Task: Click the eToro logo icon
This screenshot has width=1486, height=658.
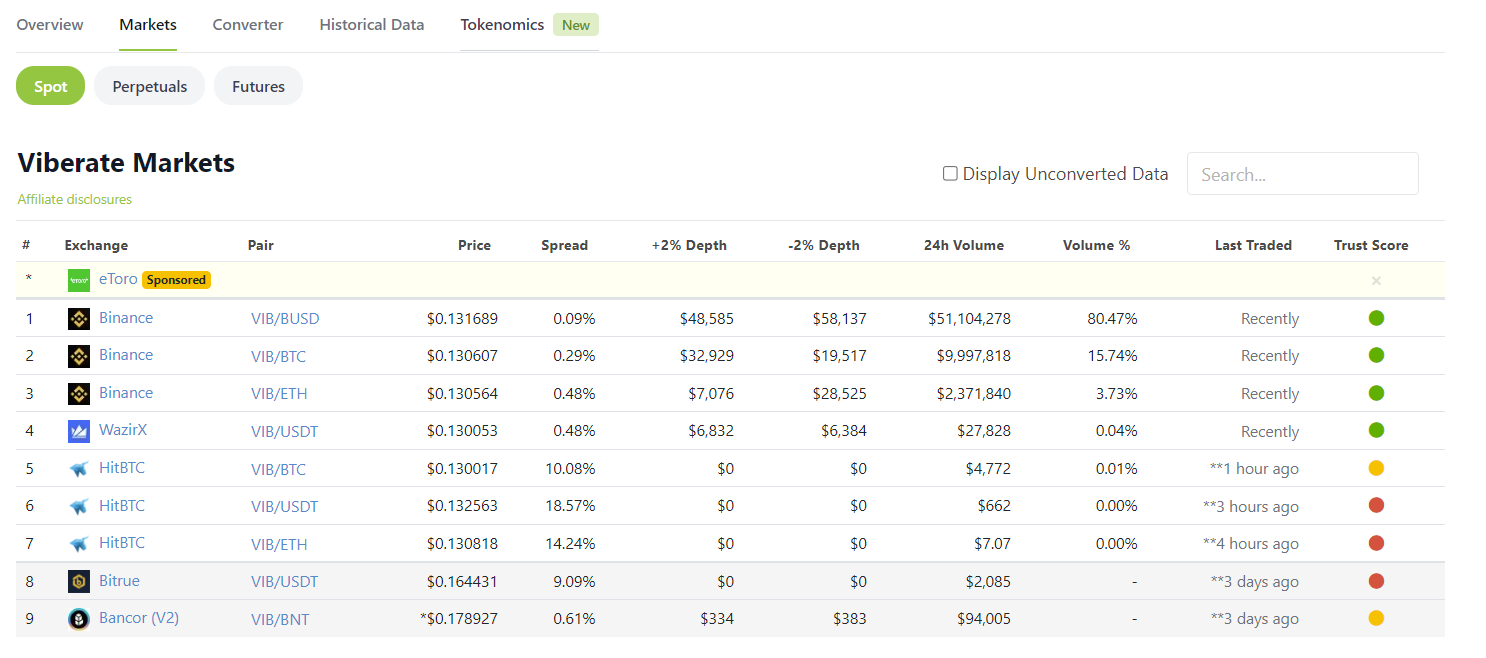Action: click(x=79, y=281)
